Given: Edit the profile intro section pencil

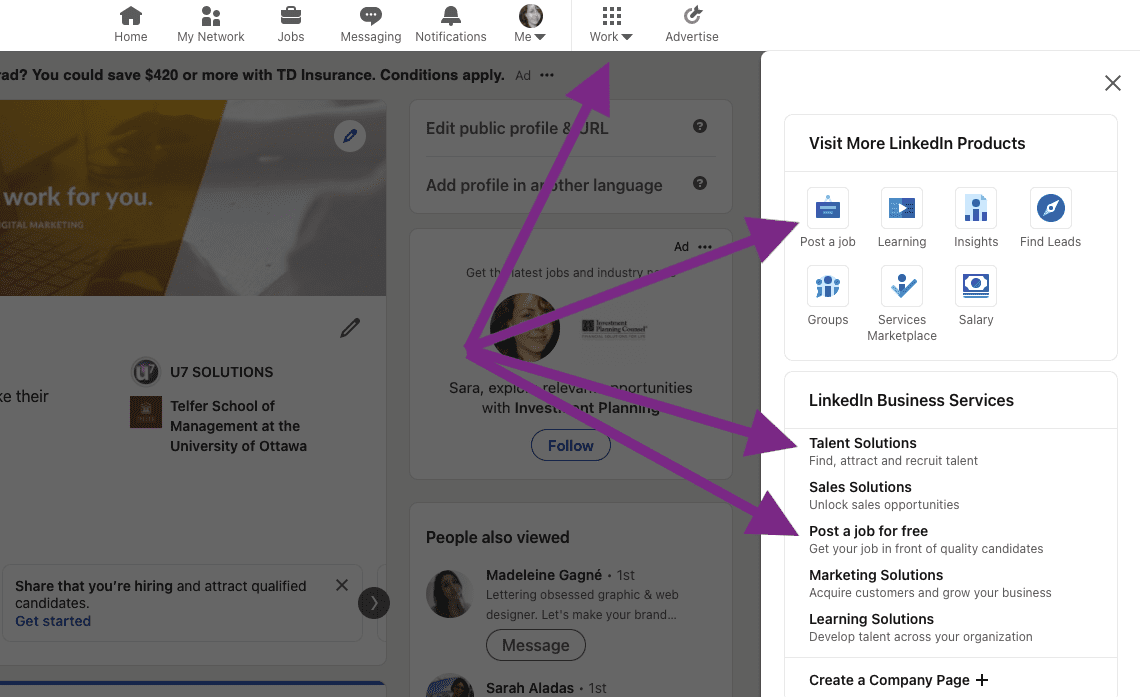Looking at the screenshot, I should click(350, 328).
